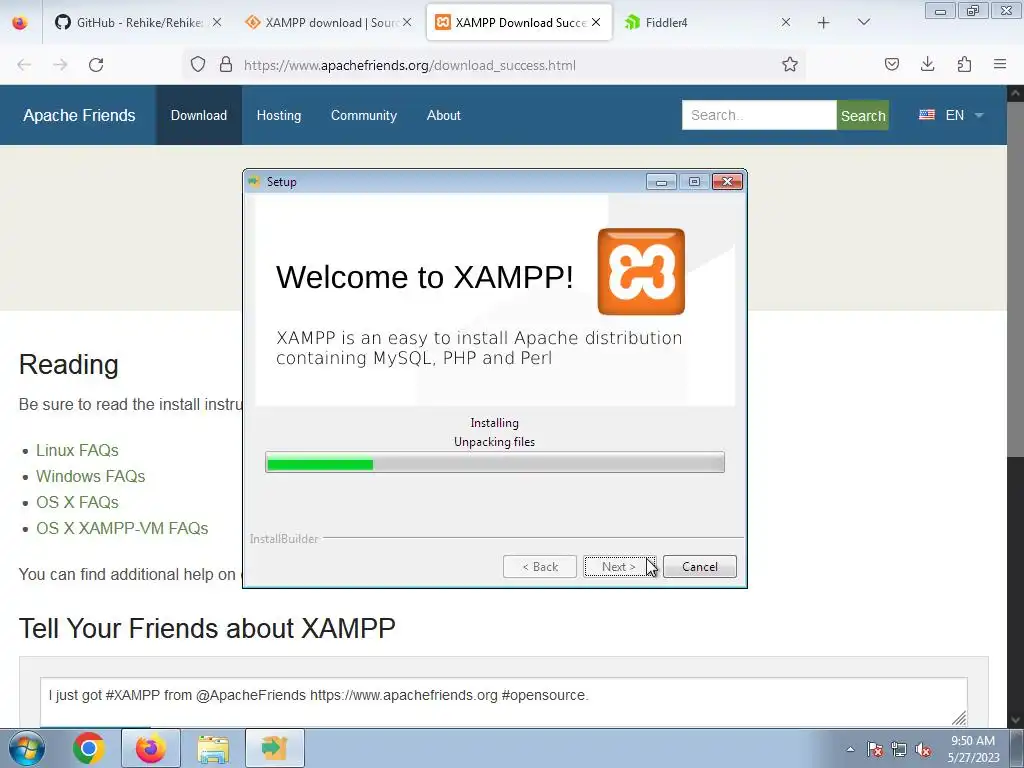
Task: Close the Fiddler4 tab
Action: pos(786,22)
